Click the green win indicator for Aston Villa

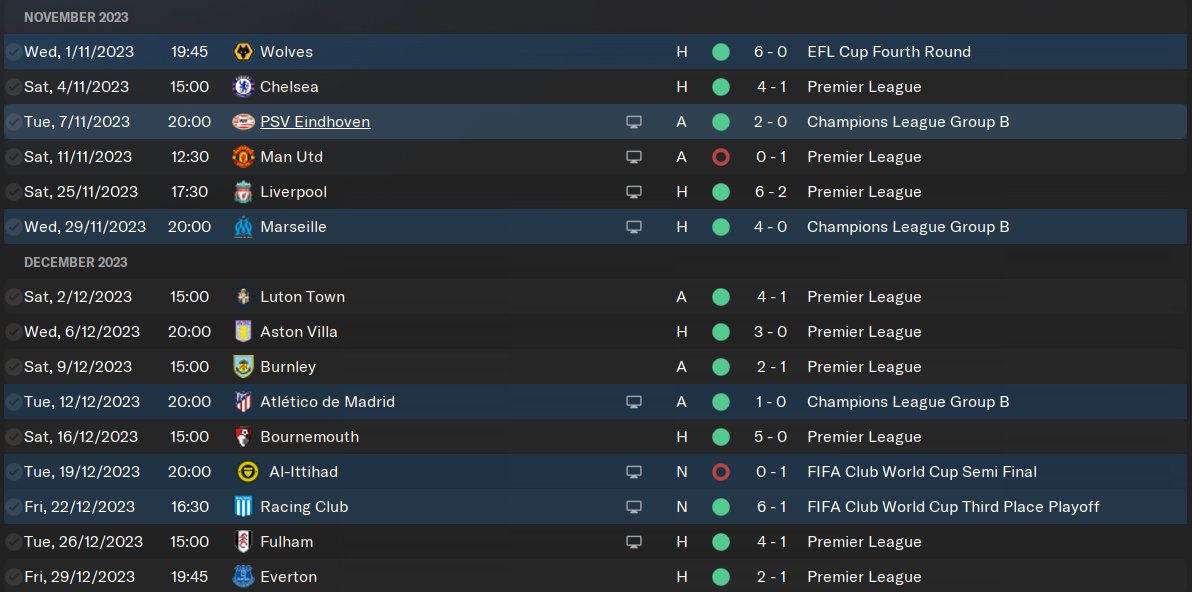click(x=720, y=332)
